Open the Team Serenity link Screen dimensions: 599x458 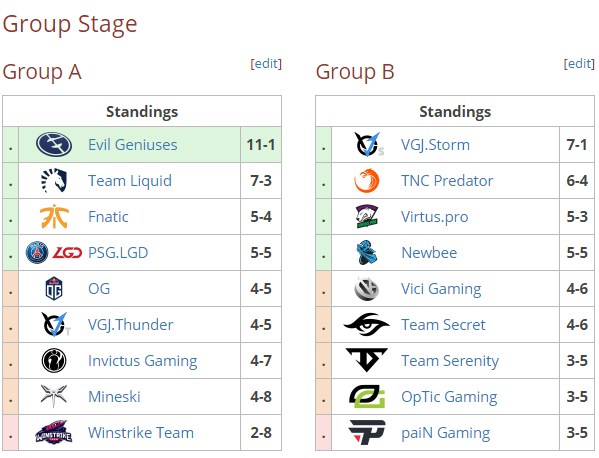pos(450,361)
